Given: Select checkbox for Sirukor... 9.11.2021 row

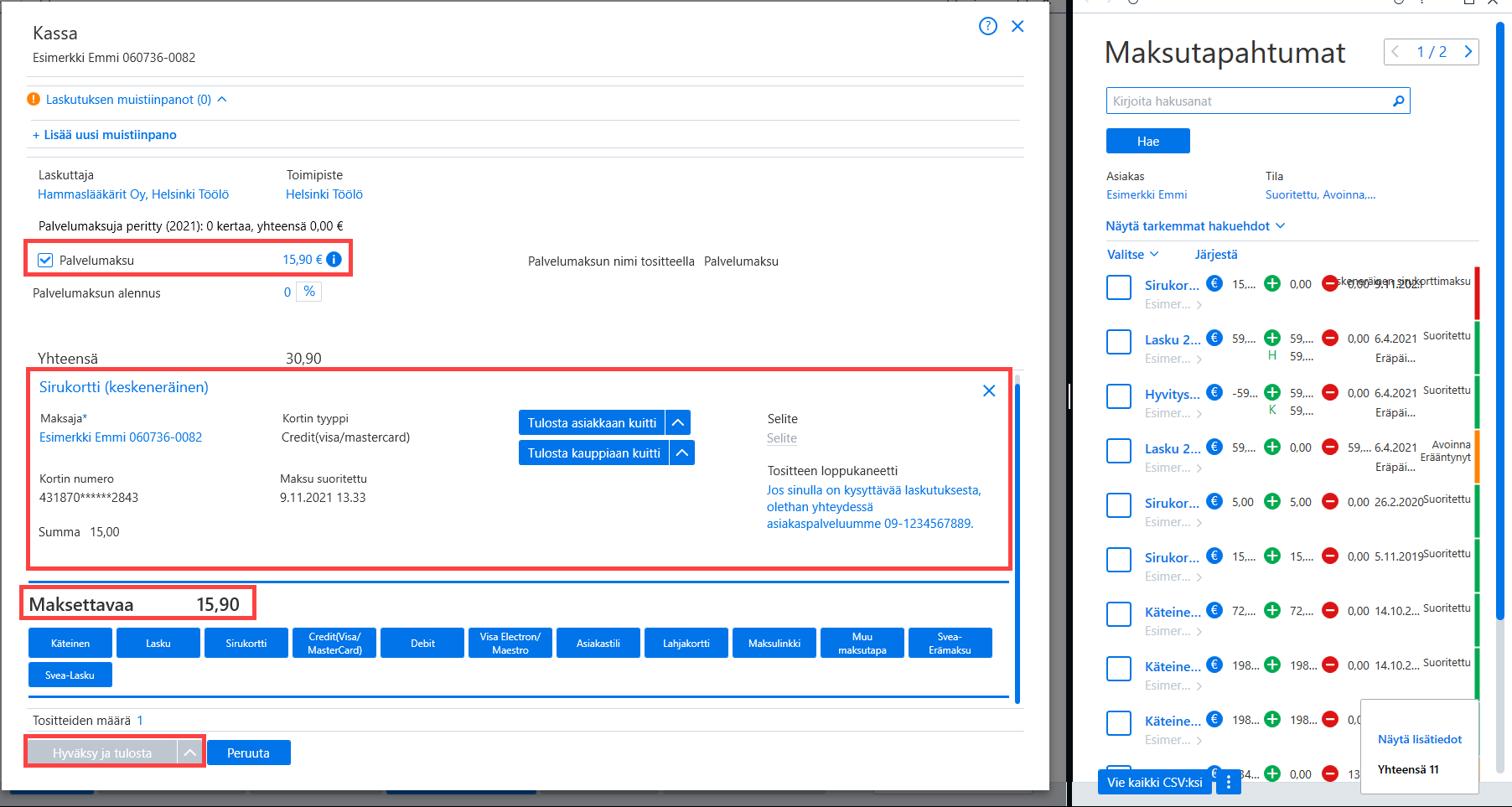Looking at the screenshot, I should 1119,287.
